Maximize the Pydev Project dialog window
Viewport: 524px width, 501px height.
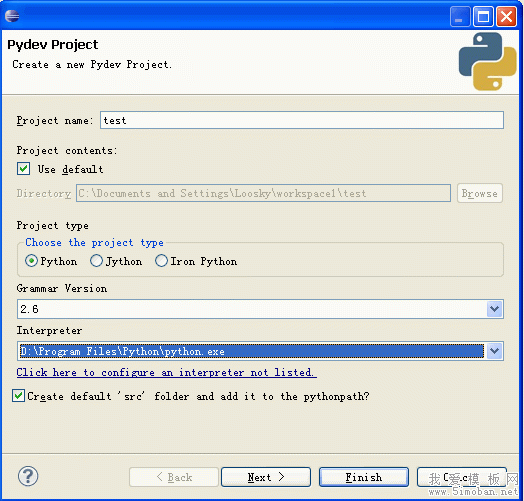pos(483,16)
